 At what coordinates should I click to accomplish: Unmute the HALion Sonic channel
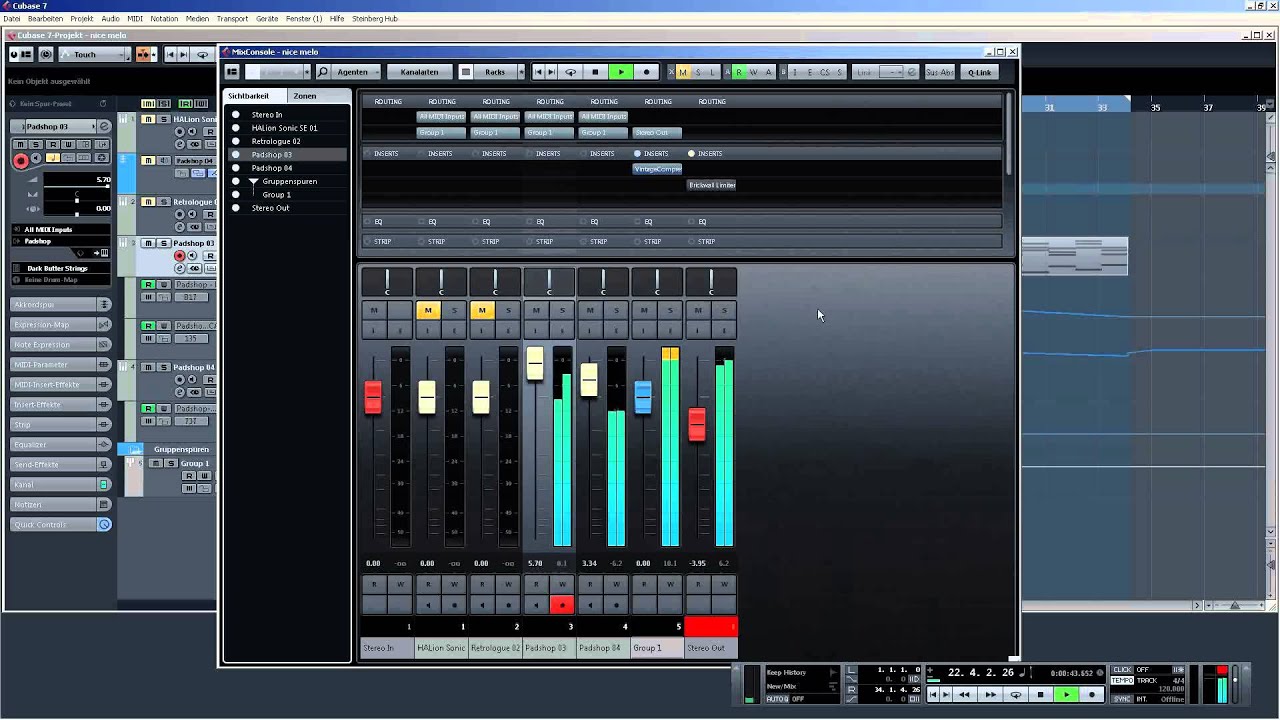point(428,310)
